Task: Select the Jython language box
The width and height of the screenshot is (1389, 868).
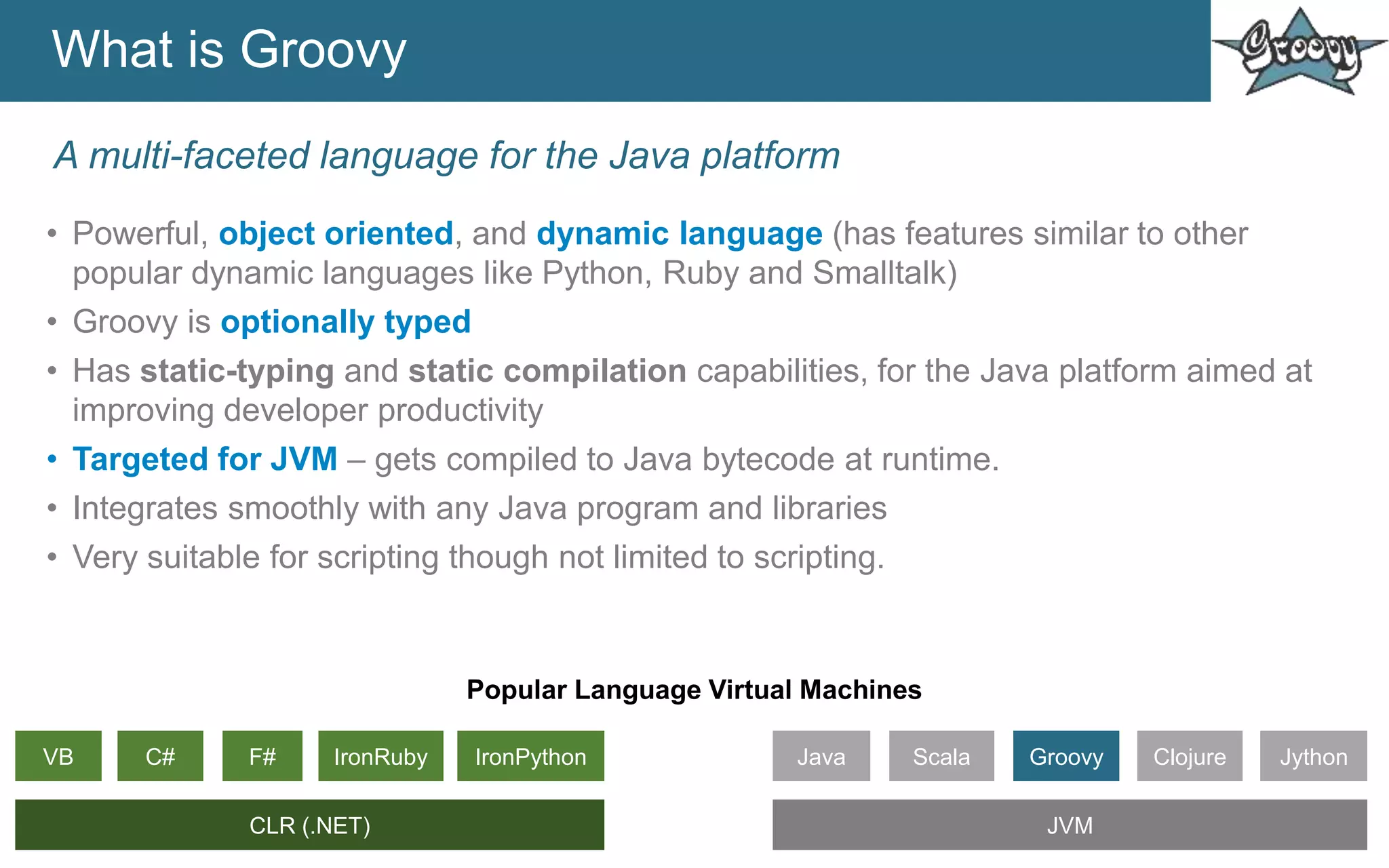Action: pyautogui.click(x=1313, y=756)
